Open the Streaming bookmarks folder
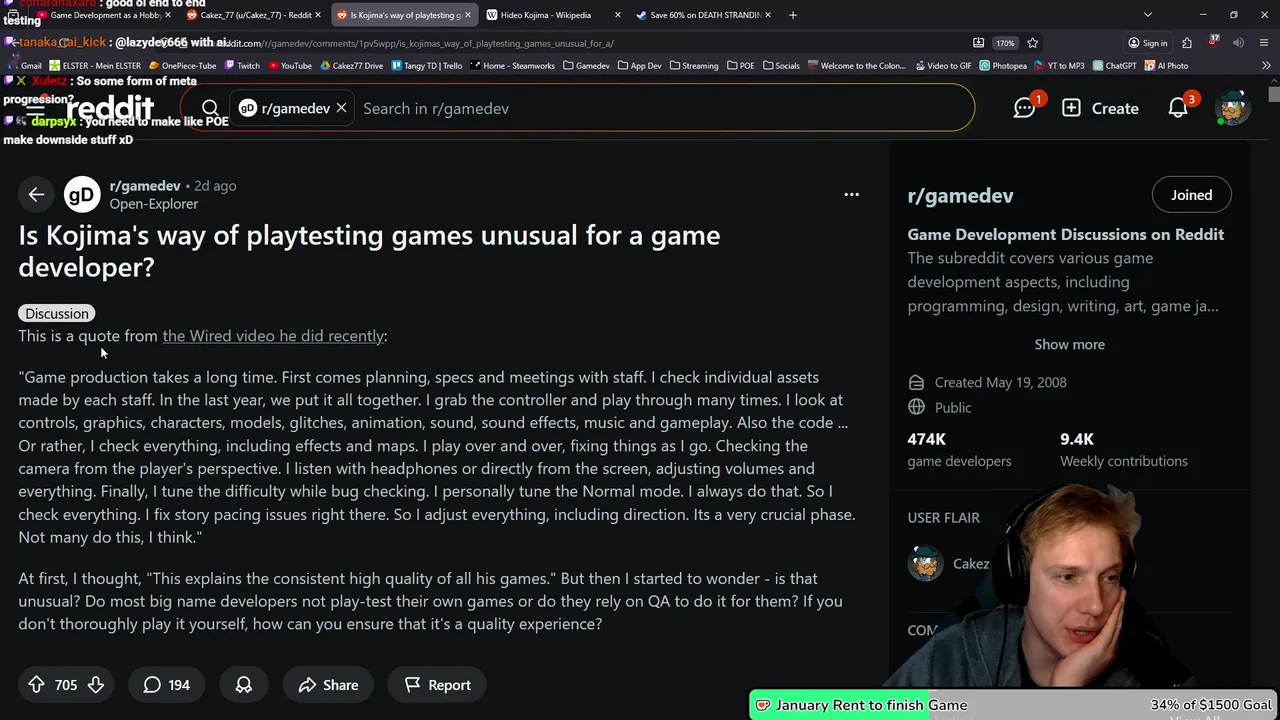Image resolution: width=1280 pixels, height=720 pixels. point(693,66)
